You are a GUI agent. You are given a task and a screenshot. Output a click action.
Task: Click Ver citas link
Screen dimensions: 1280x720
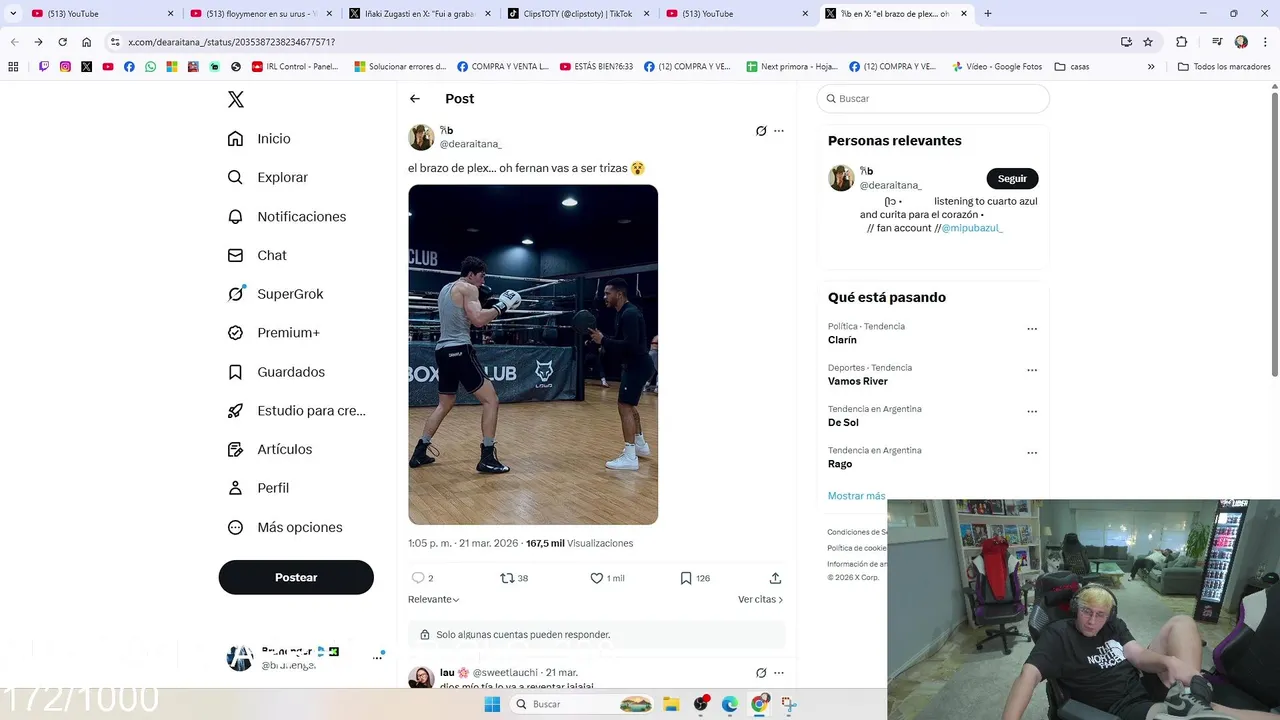761,599
